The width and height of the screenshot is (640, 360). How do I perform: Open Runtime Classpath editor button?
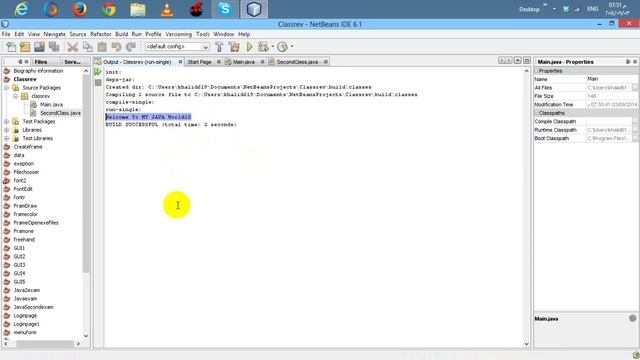coord(635,130)
